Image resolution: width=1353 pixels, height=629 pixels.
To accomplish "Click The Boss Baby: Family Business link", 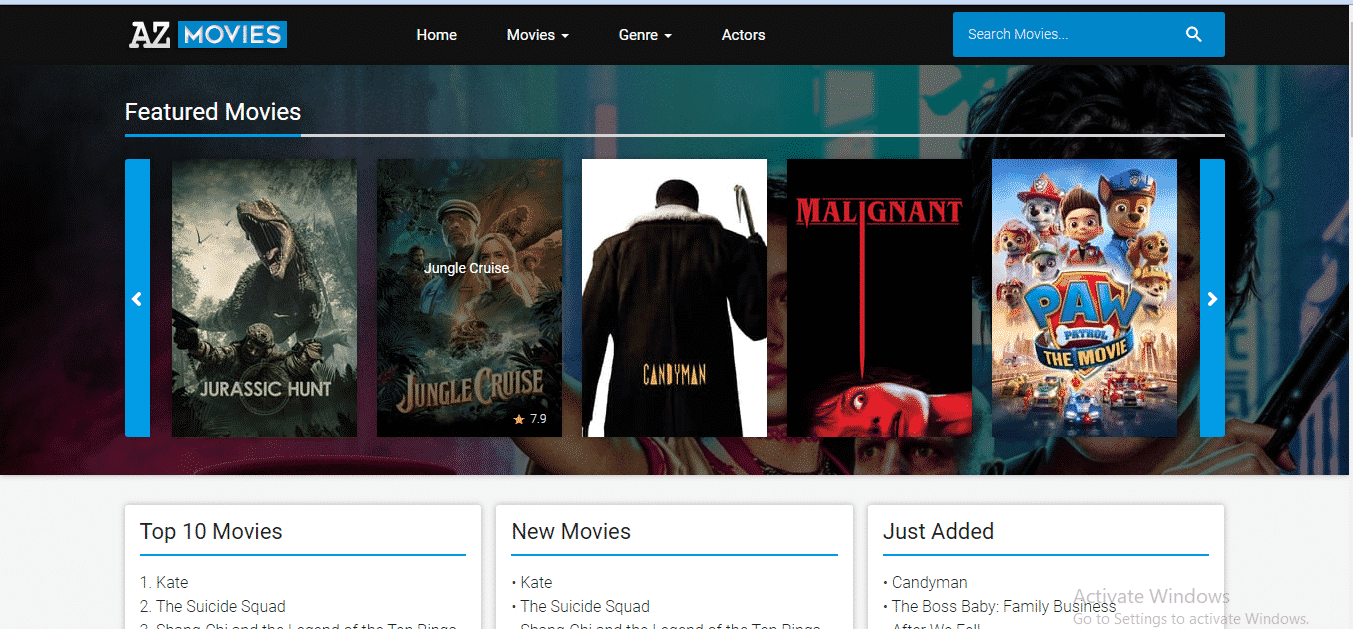I will (x=1003, y=606).
